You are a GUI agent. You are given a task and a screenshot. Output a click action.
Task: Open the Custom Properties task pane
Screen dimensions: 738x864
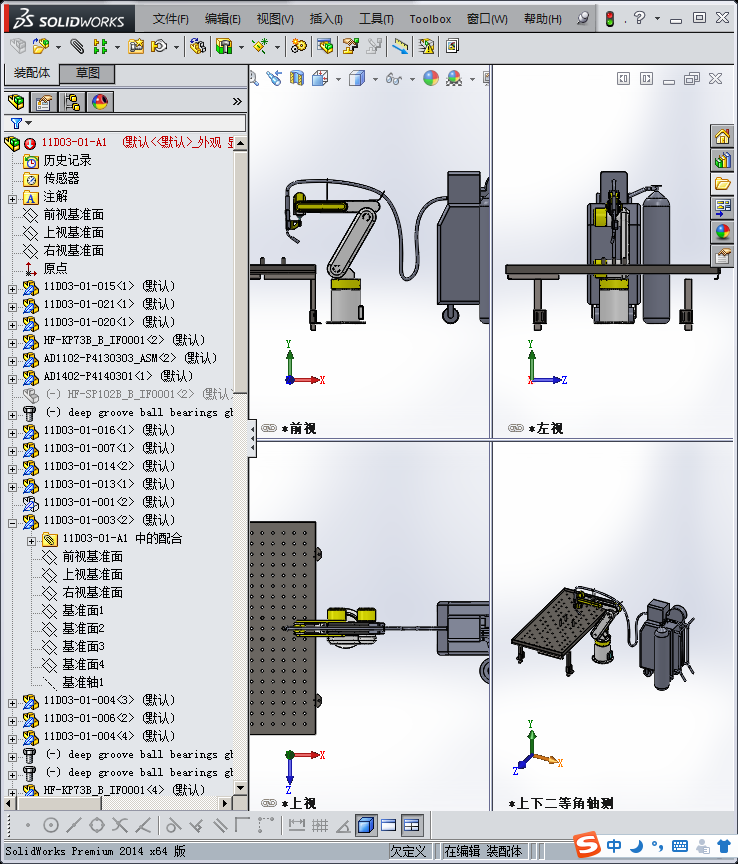point(723,256)
